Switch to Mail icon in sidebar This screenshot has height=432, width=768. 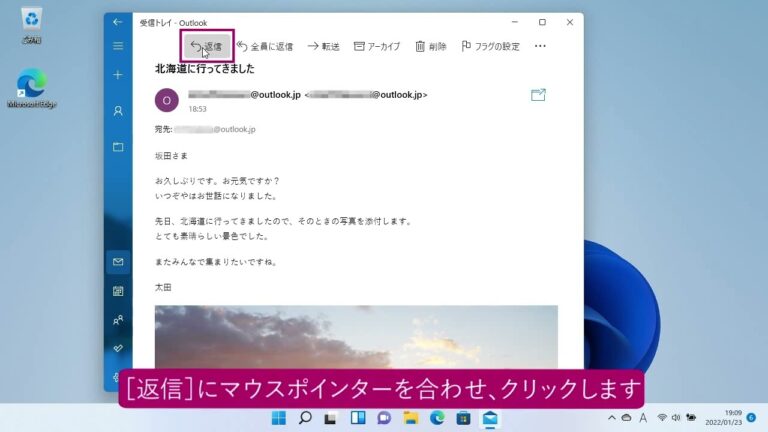118,262
